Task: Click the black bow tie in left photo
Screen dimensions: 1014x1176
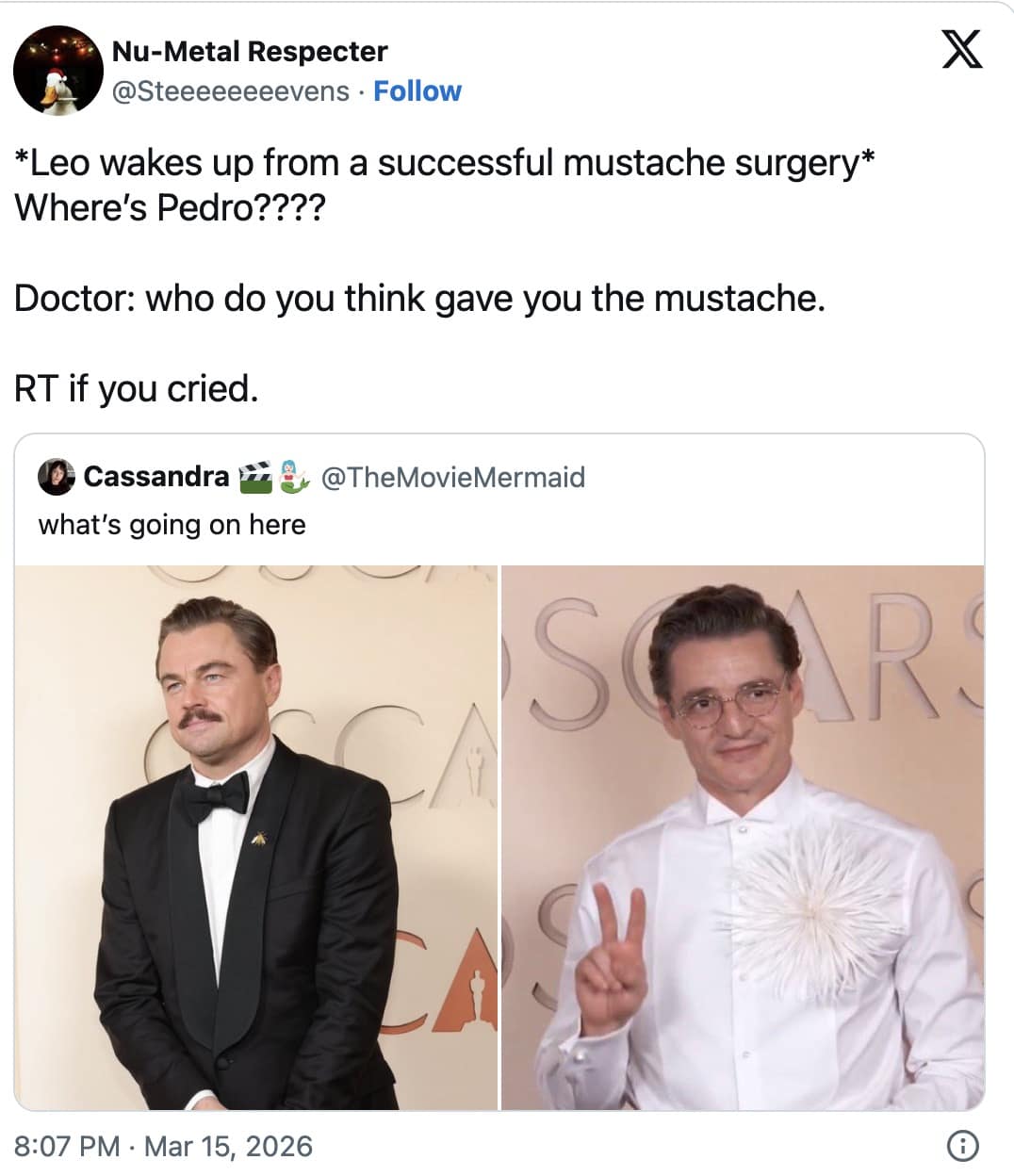Action: point(216,797)
